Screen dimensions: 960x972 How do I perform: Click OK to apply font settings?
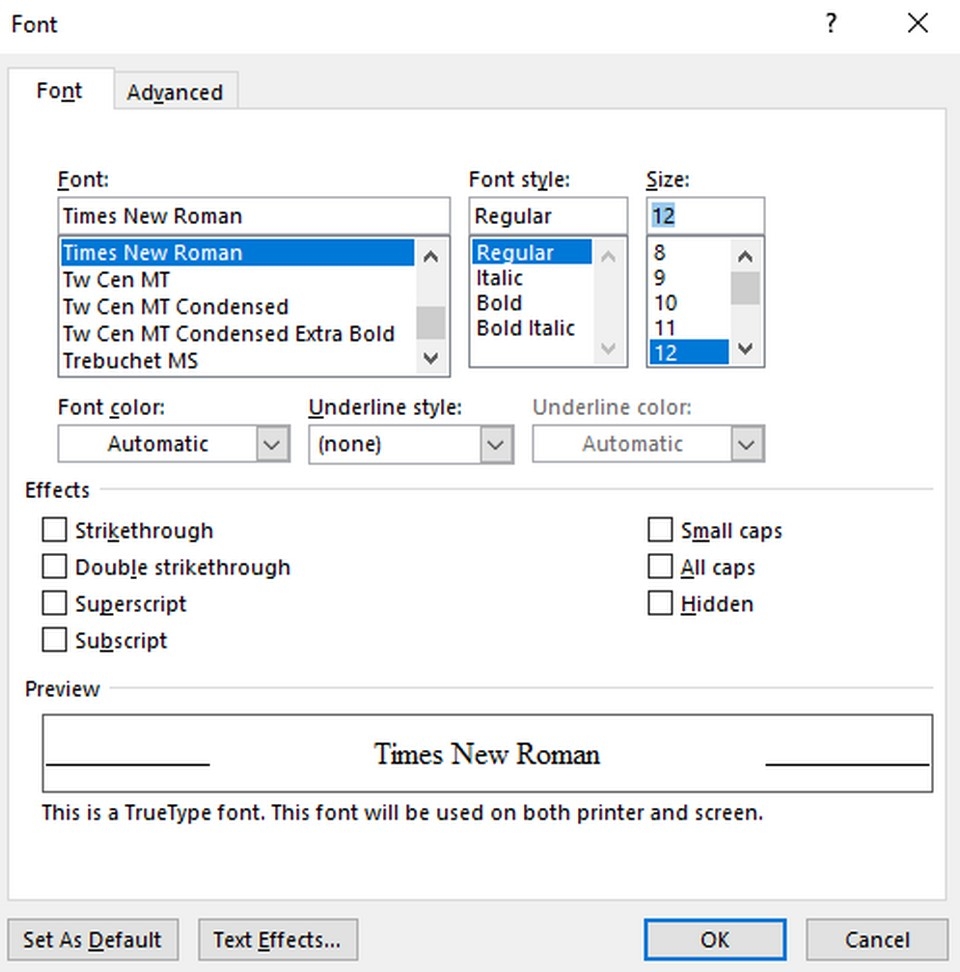(x=714, y=940)
